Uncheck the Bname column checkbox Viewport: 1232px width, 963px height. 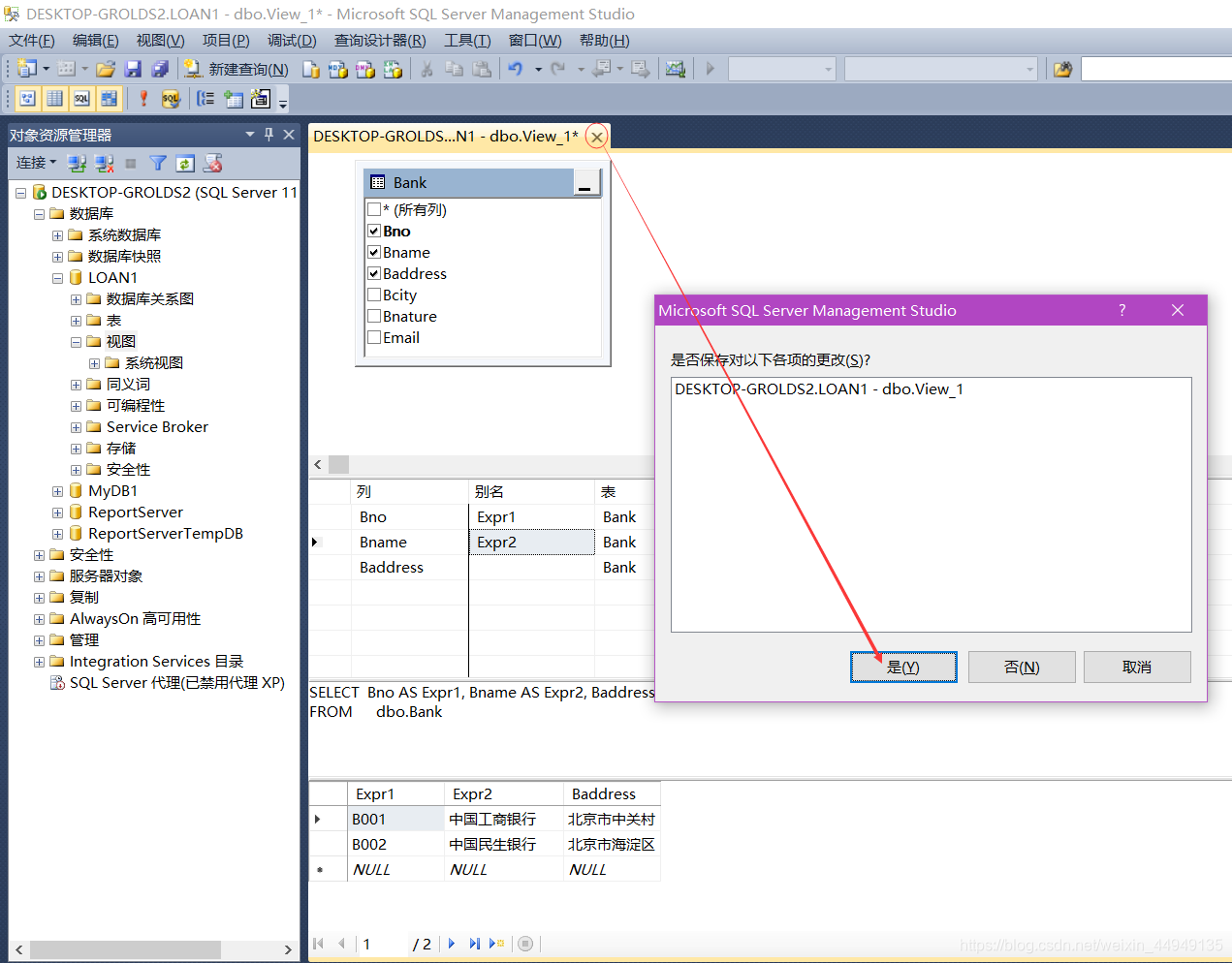point(374,252)
